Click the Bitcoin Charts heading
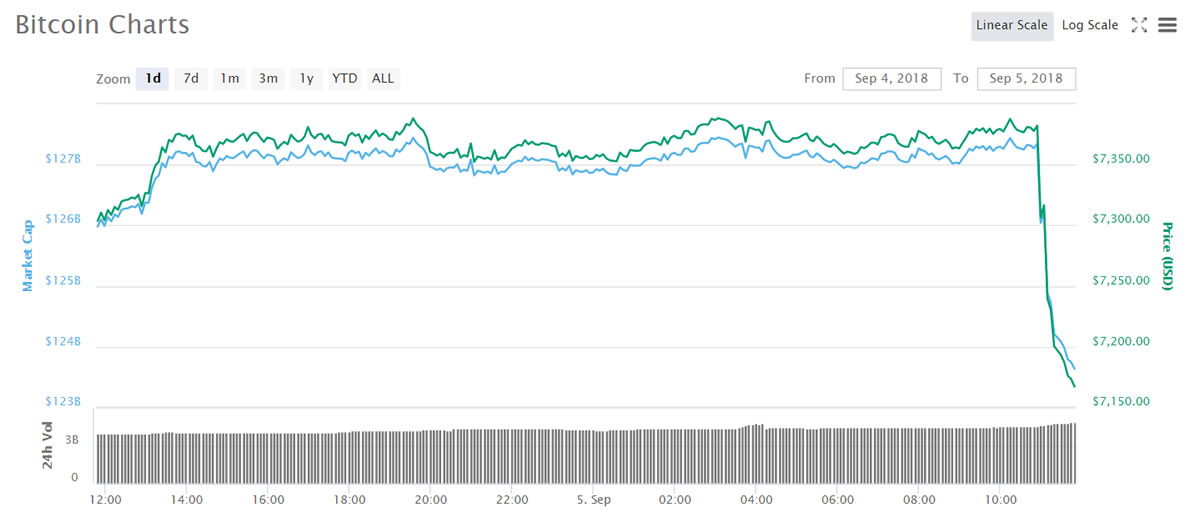 click(102, 26)
